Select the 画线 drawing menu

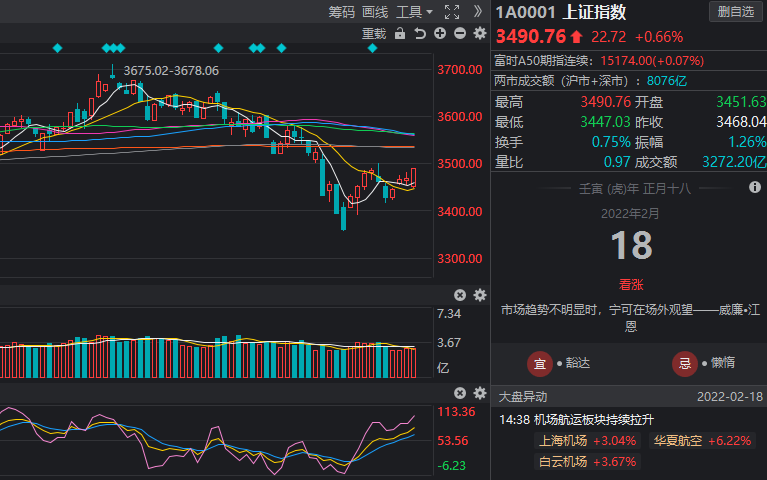coord(375,12)
